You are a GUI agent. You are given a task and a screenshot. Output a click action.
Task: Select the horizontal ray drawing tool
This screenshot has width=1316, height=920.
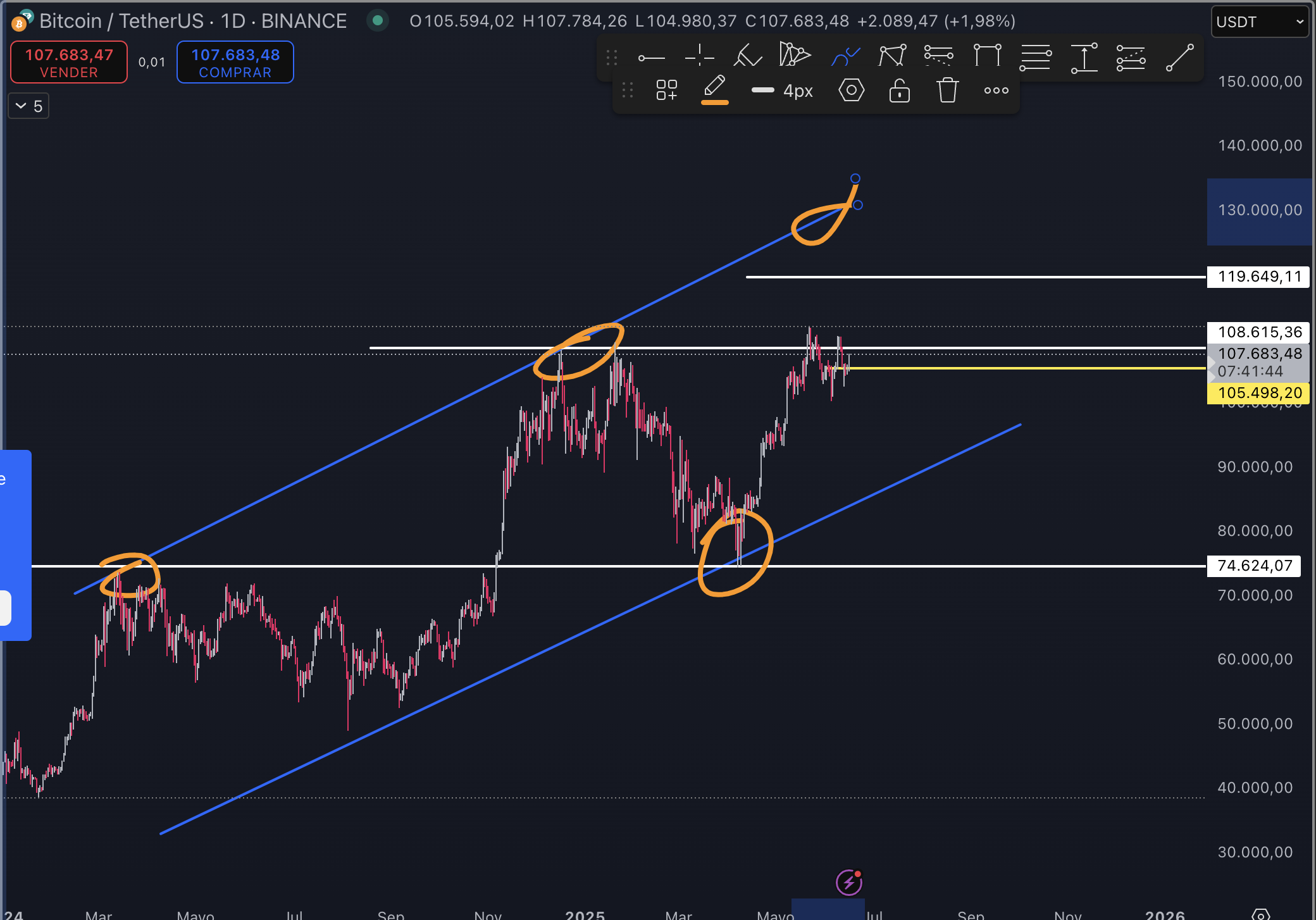pos(651,58)
